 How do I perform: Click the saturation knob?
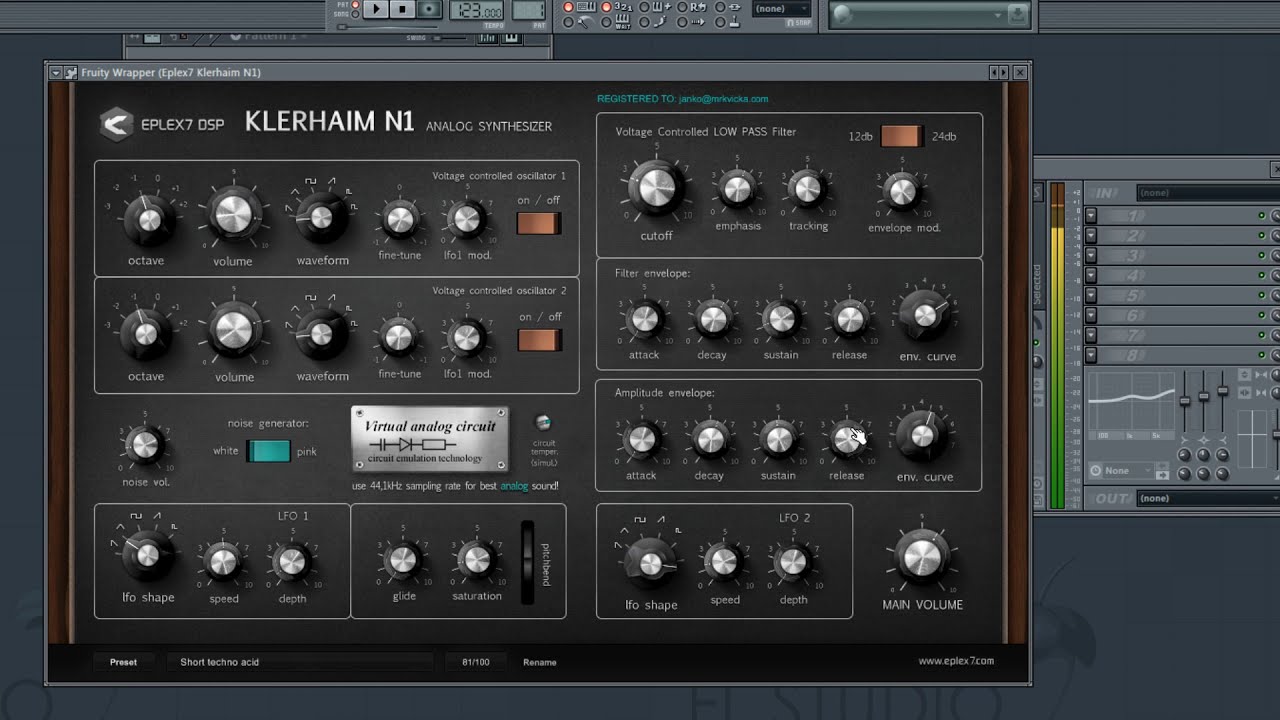[x=475, y=559]
